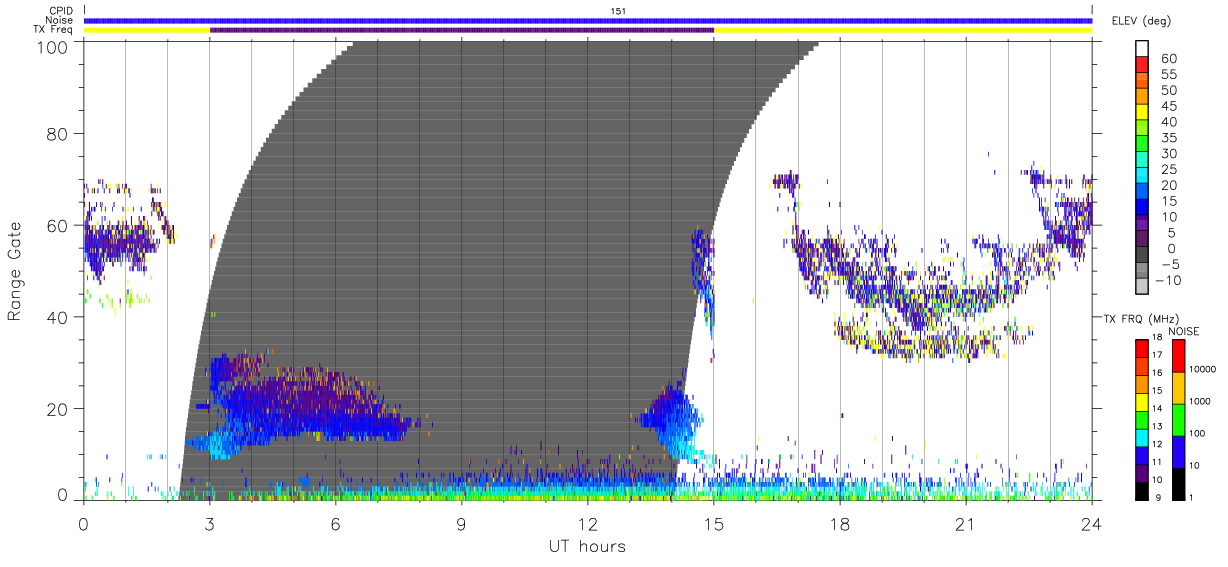Click the blue Noise bar at the top
The height and width of the screenshot is (567, 1228).
pos(588,20)
